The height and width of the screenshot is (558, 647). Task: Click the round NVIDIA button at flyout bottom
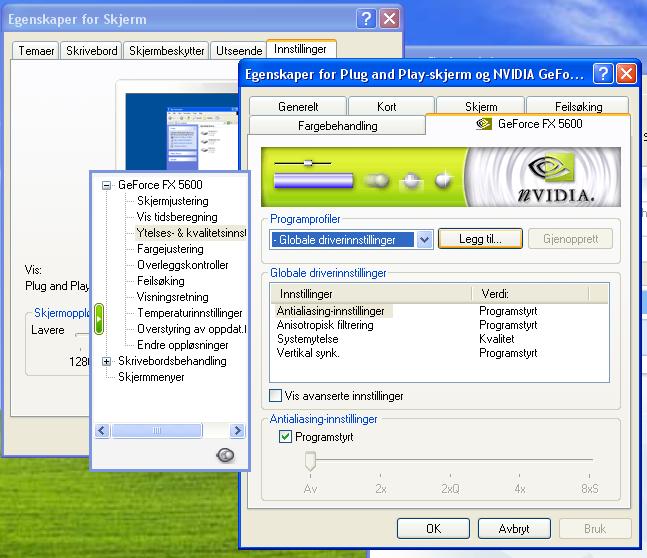pyautogui.click(x=225, y=455)
